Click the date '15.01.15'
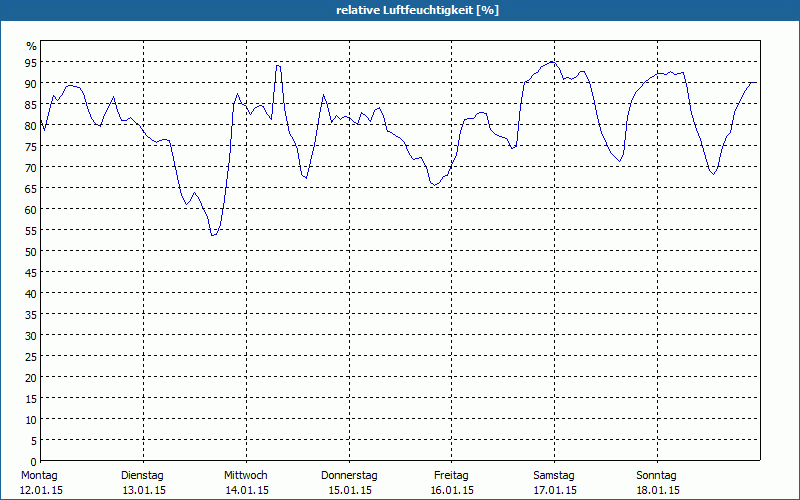The height and width of the screenshot is (500, 800). coord(350,490)
